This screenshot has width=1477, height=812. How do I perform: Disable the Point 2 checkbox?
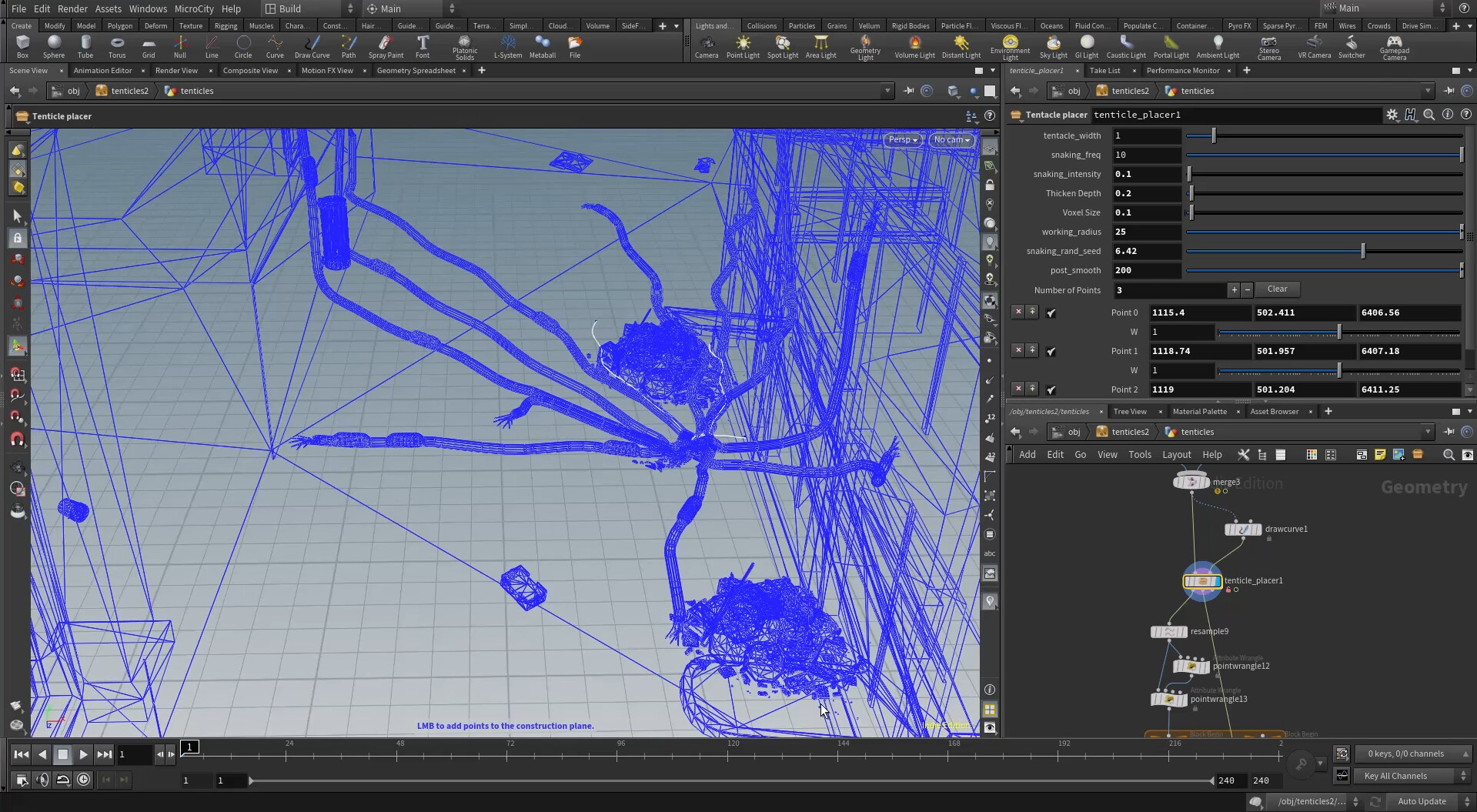pyautogui.click(x=1051, y=390)
